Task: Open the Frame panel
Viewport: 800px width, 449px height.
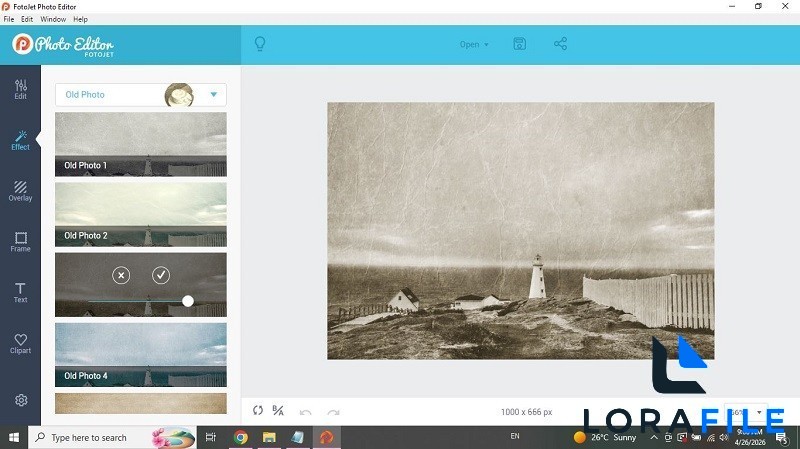Action: (x=20, y=242)
